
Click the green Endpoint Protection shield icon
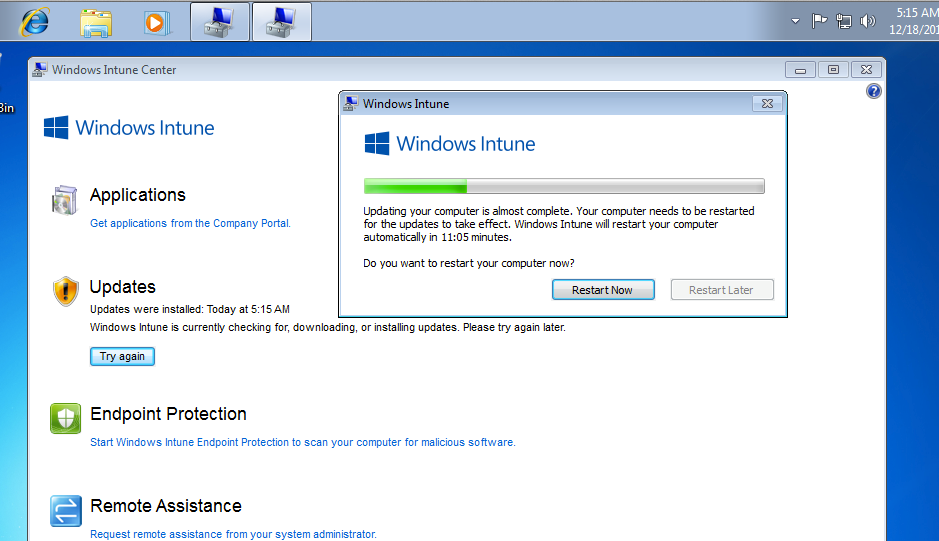(65, 418)
